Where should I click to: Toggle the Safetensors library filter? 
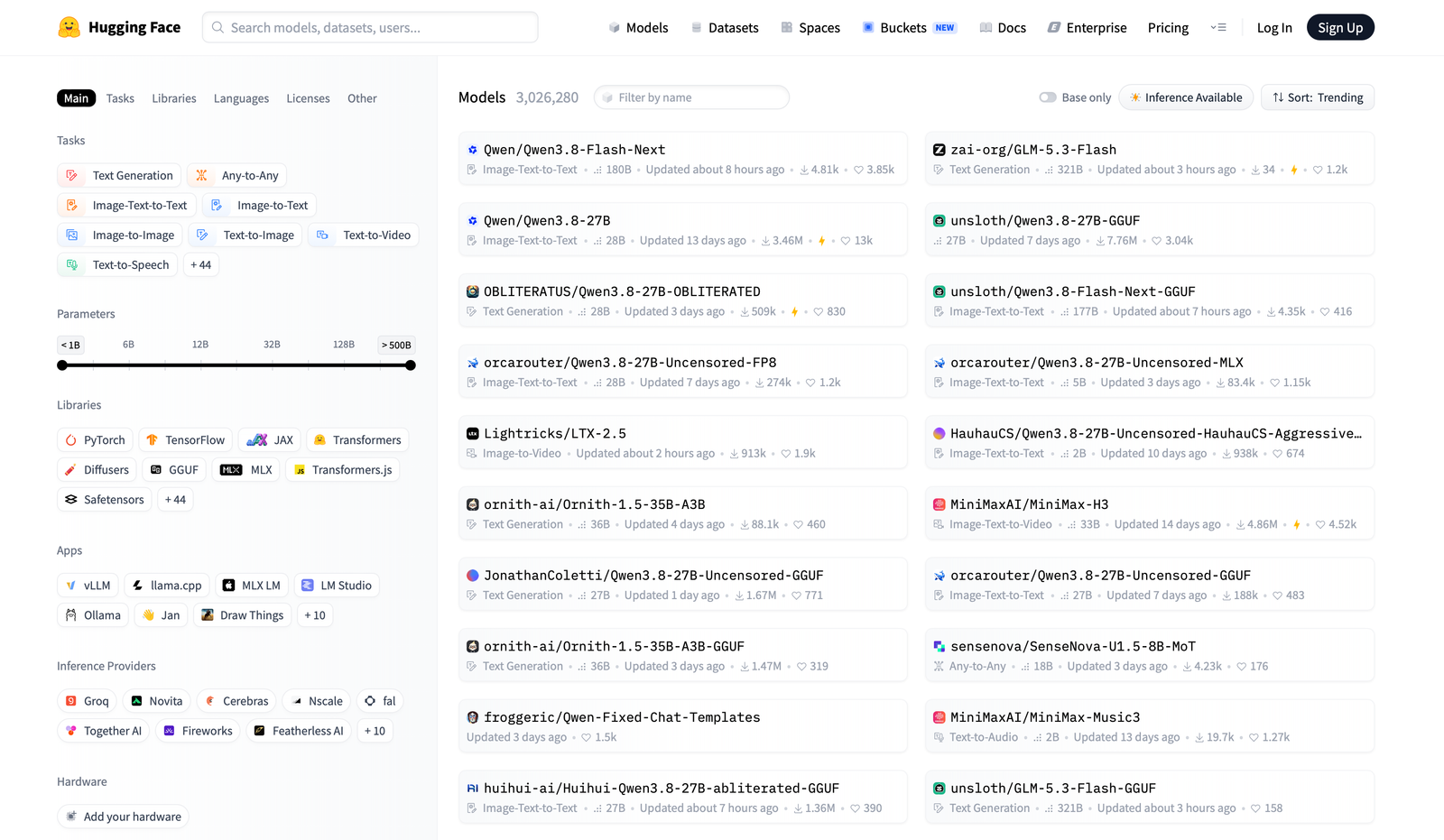105,500
